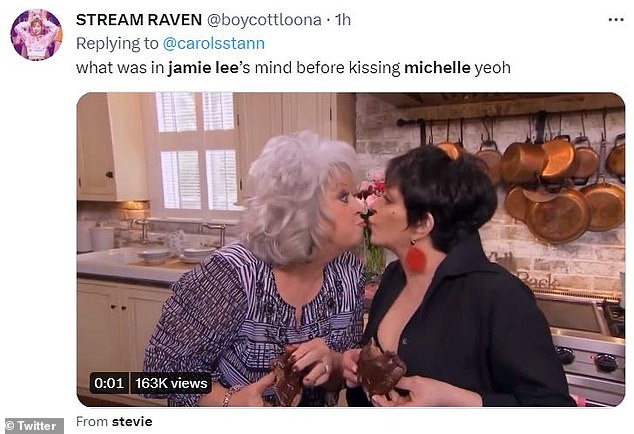The image size is (634, 434).
Task: Select the bold 'michelle' text
Action: (x=437, y=68)
